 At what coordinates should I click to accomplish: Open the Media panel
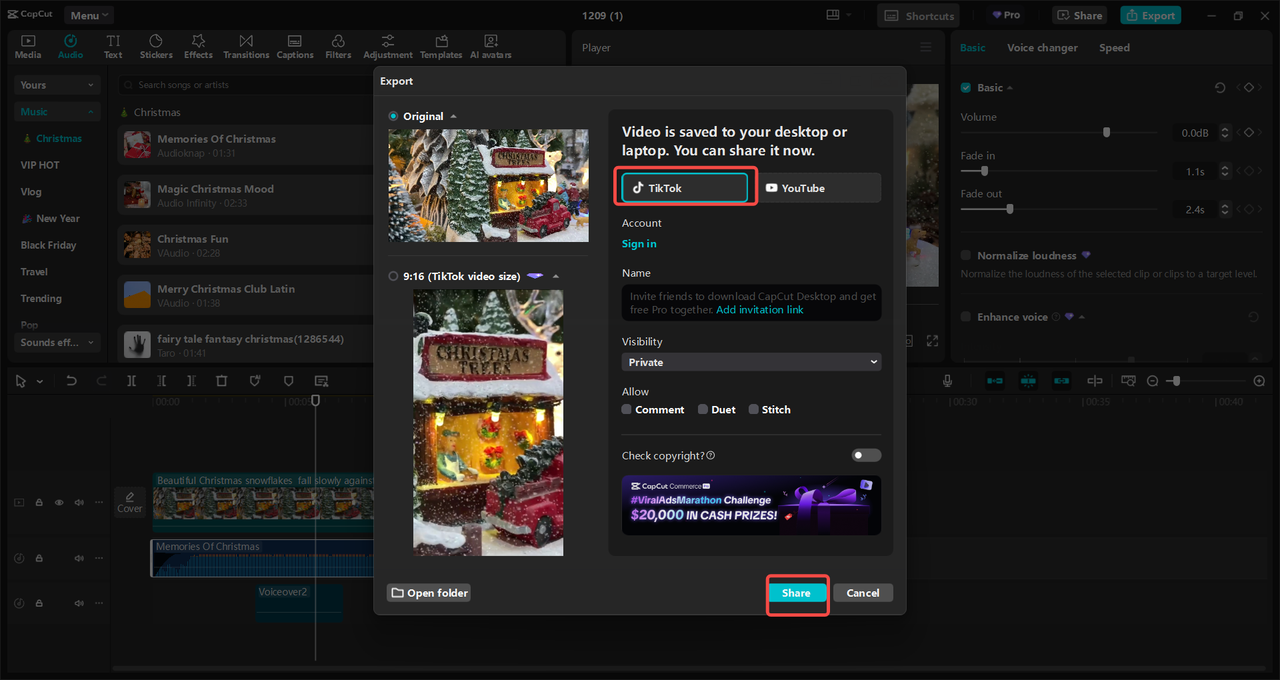coord(28,47)
